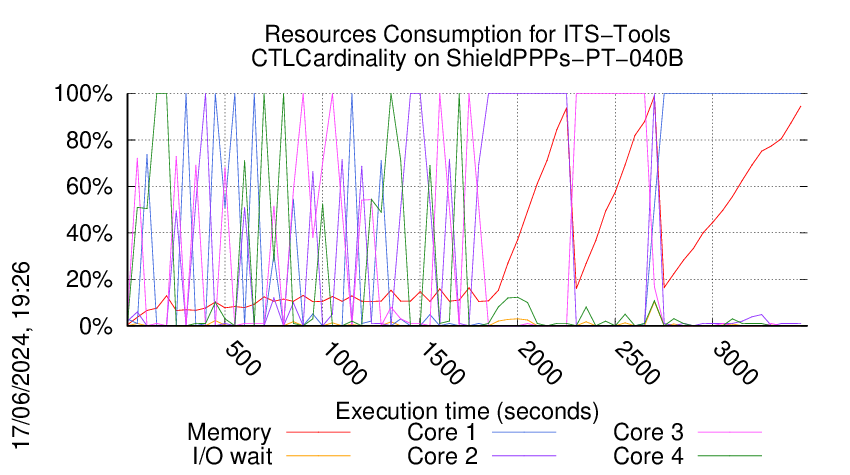Click the date stamp '17/06/2024, 19:26'
The width and height of the screenshot is (850, 475).
tap(22, 356)
